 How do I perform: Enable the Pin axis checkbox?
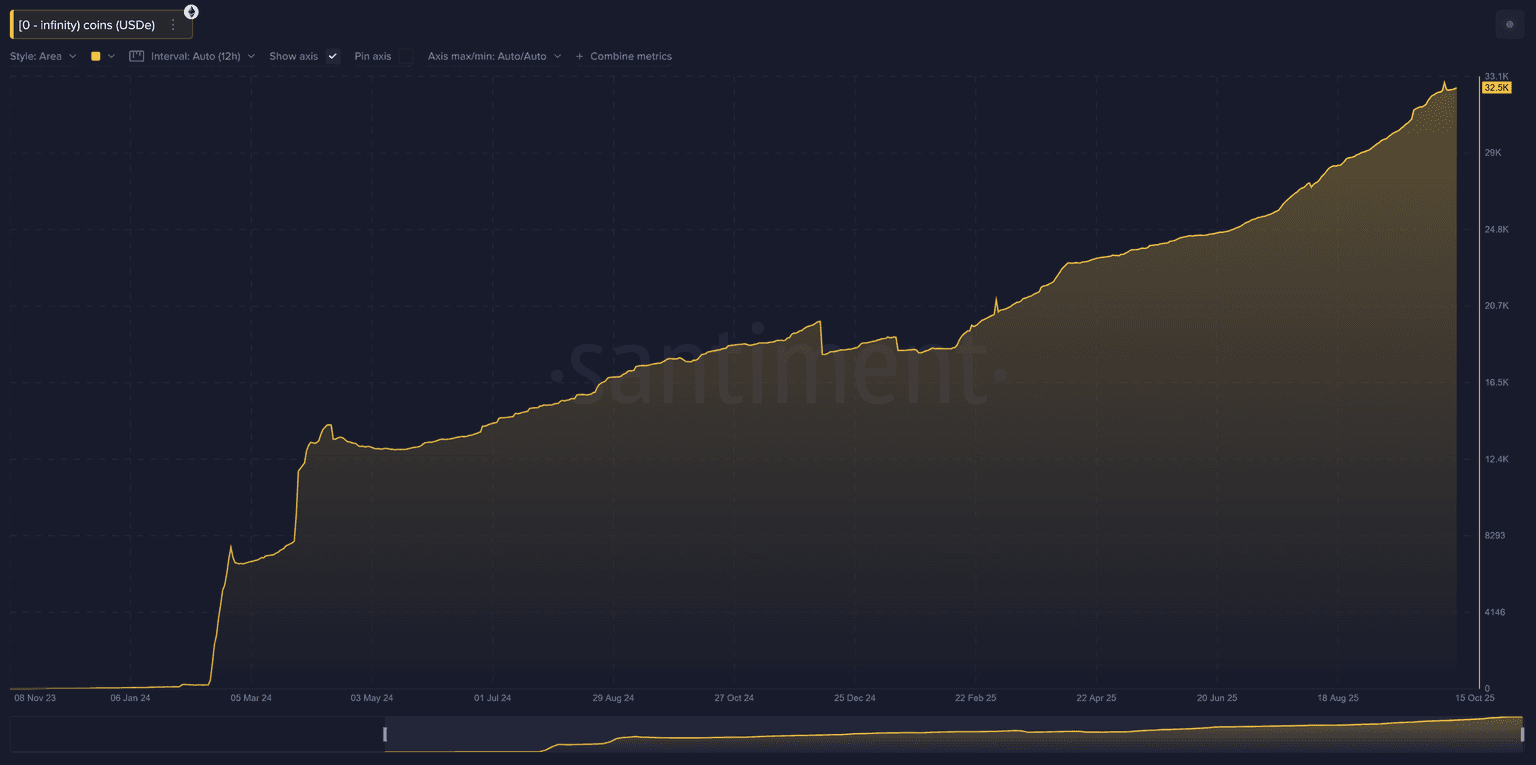pos(405,57)
